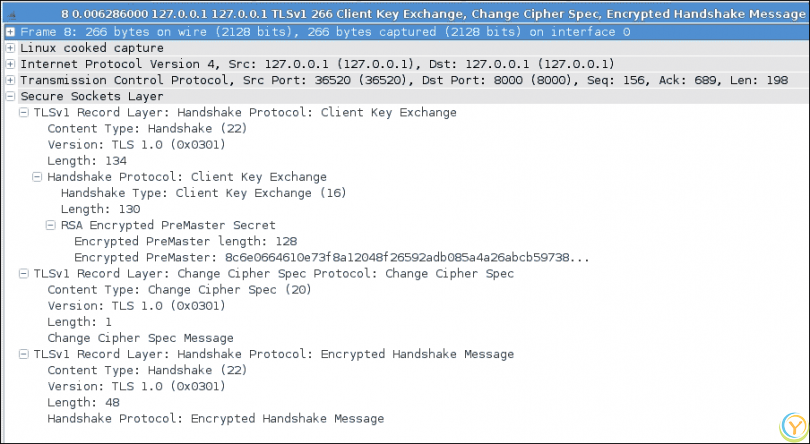Screen dimensions: 810x444
Task: Collapse the Secure Sockets Layer section
Action: point(10,96)
